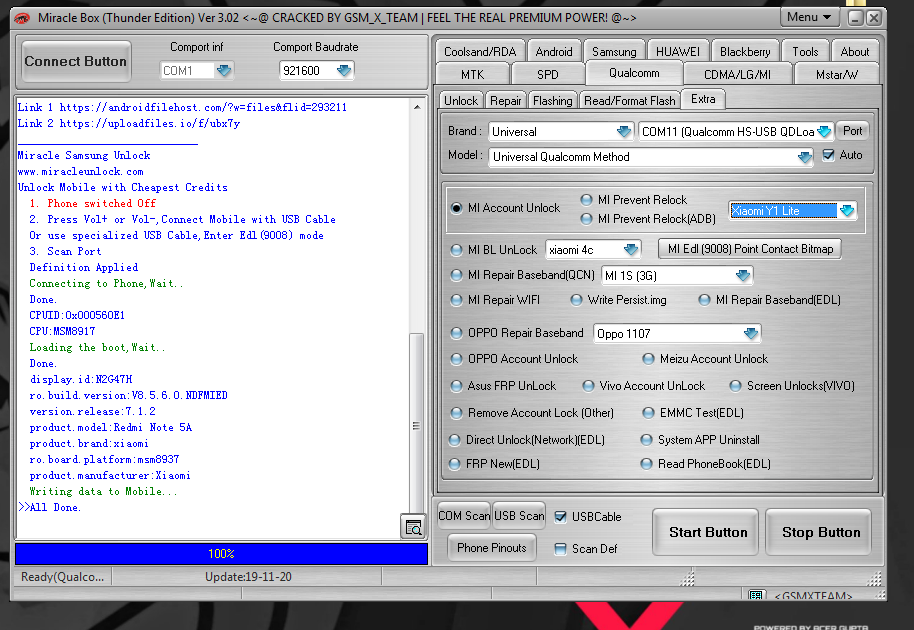Expand the Xiaomi Y1 Lite dropdown
This screenshot has width=914, height=630.
[x=847, y=210]
